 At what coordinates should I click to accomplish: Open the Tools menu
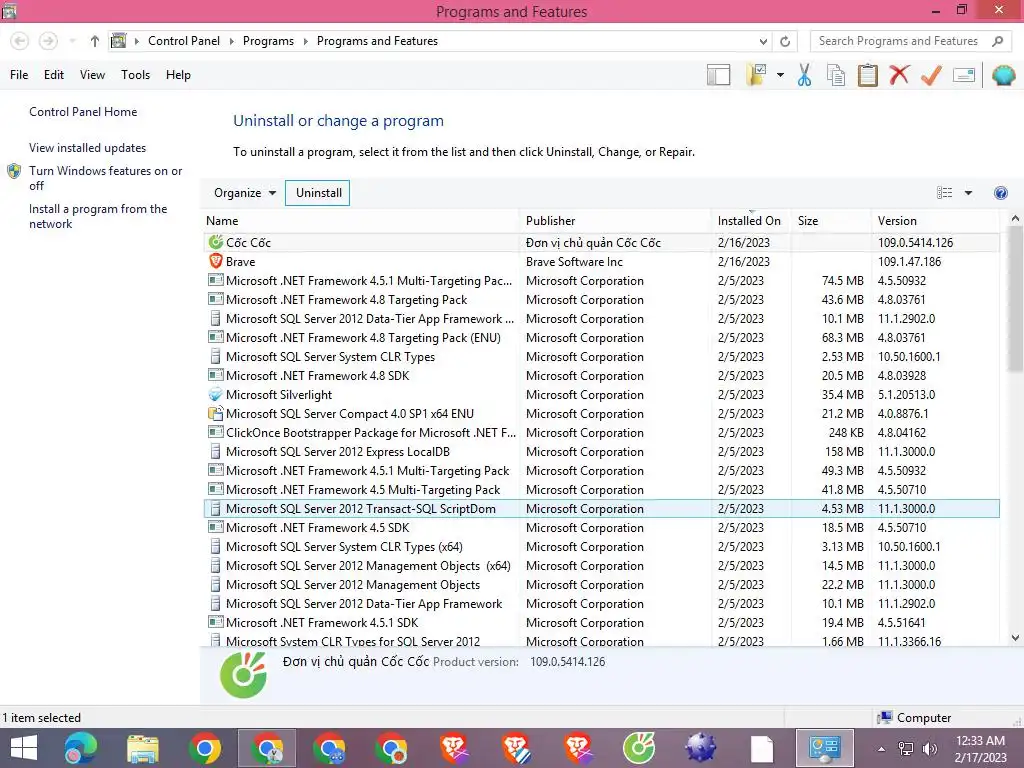coord(135,75)
